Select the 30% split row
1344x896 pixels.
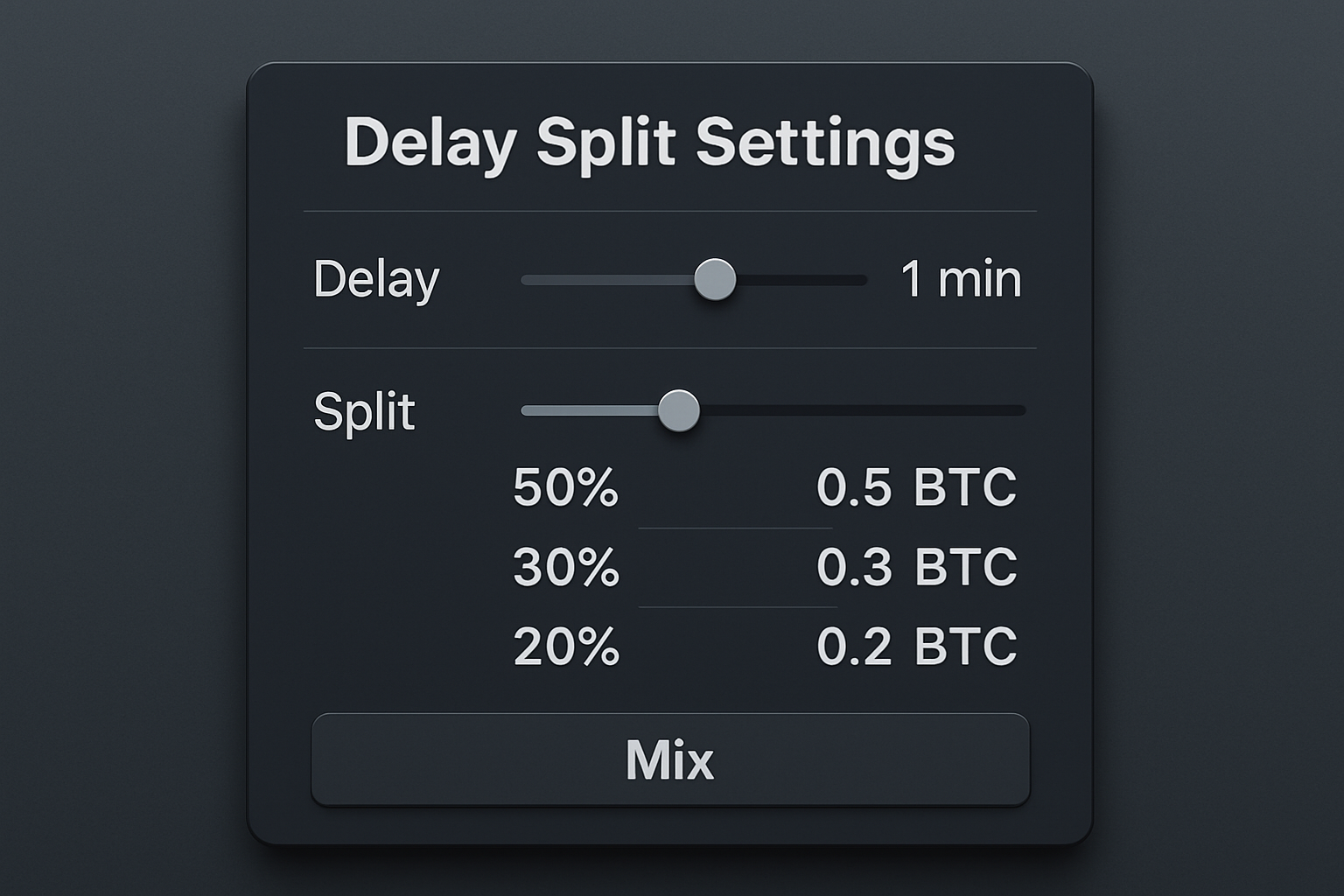point(761,567)
